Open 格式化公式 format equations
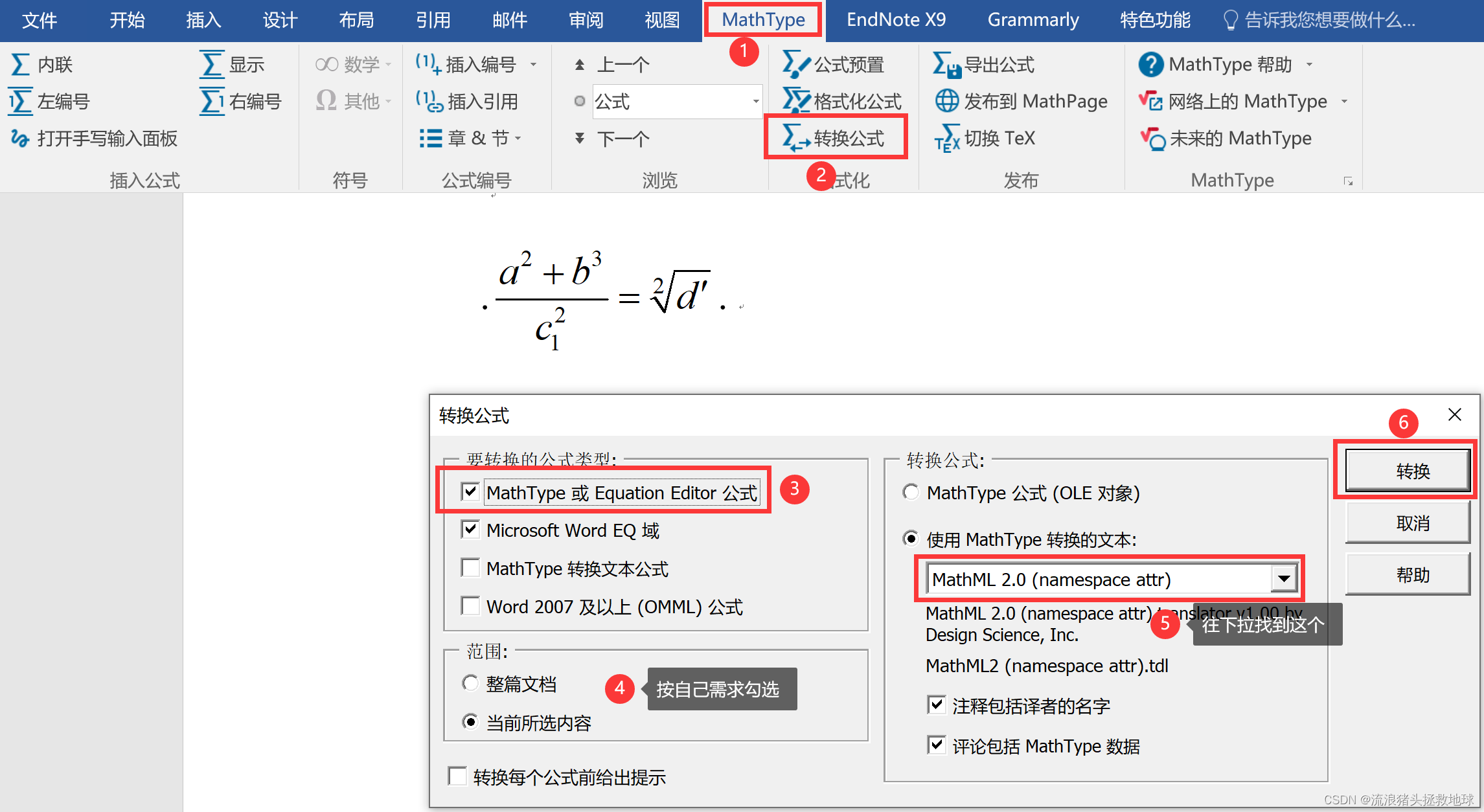1484x812 pixels. pos(841,101)
